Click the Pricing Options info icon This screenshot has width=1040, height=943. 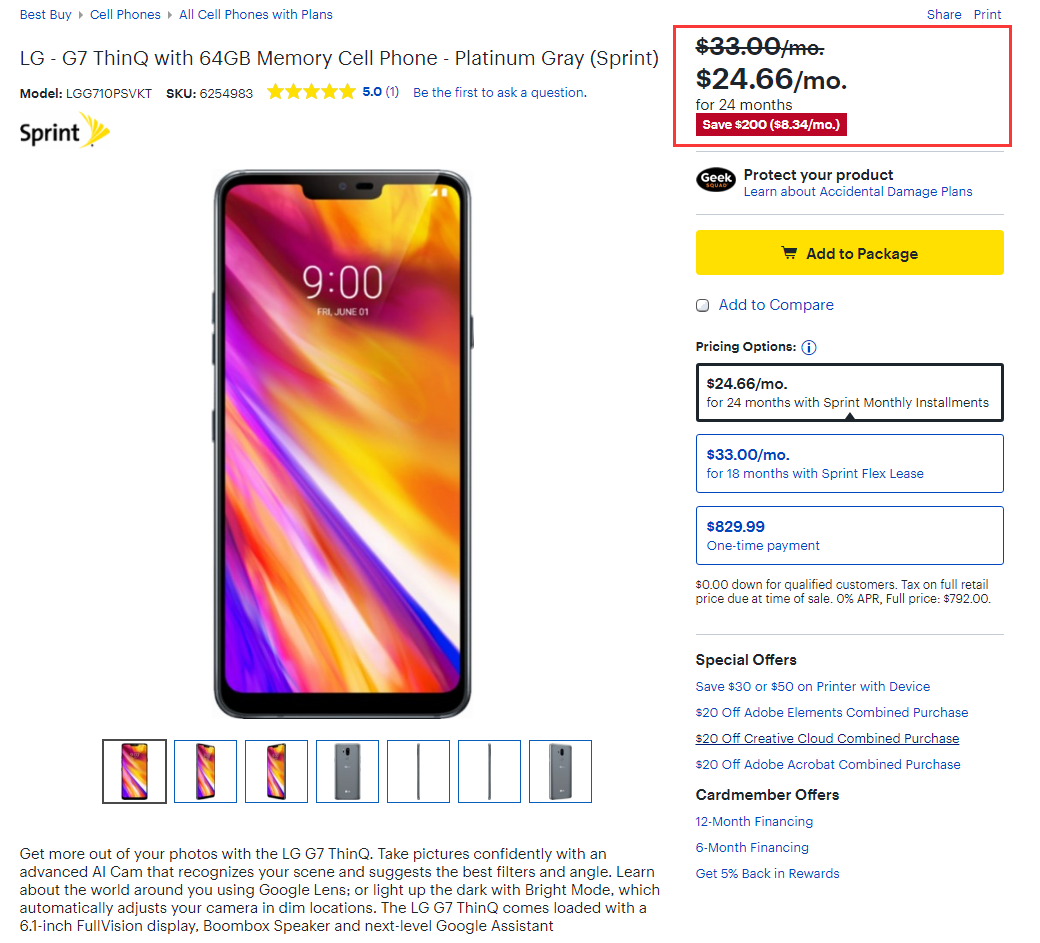(809, 348)
